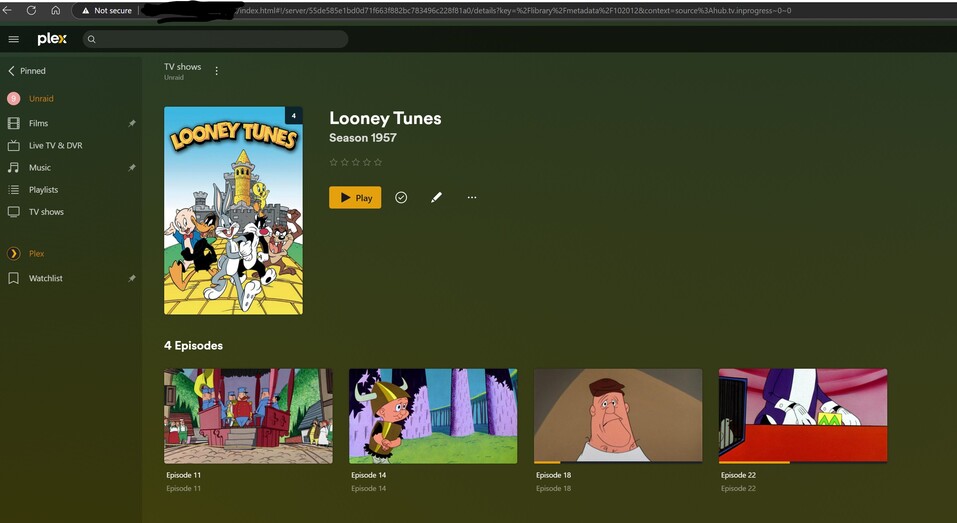Screen dimensions: 957x523
Task: Click Episode 14 title link
Action: [x=369, y=475]
